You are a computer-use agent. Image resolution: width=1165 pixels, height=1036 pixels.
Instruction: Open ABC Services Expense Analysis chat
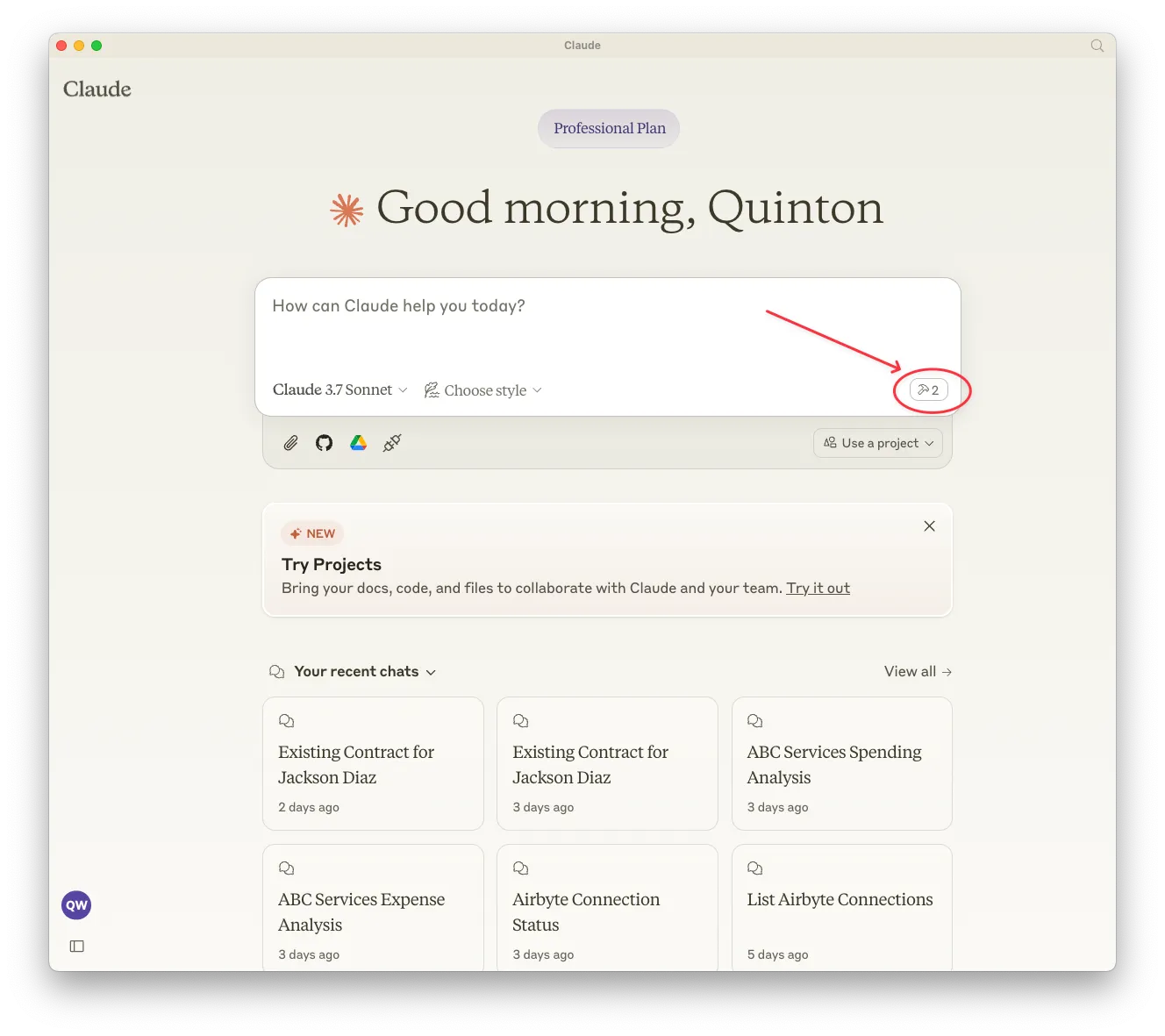click(373, 908)
